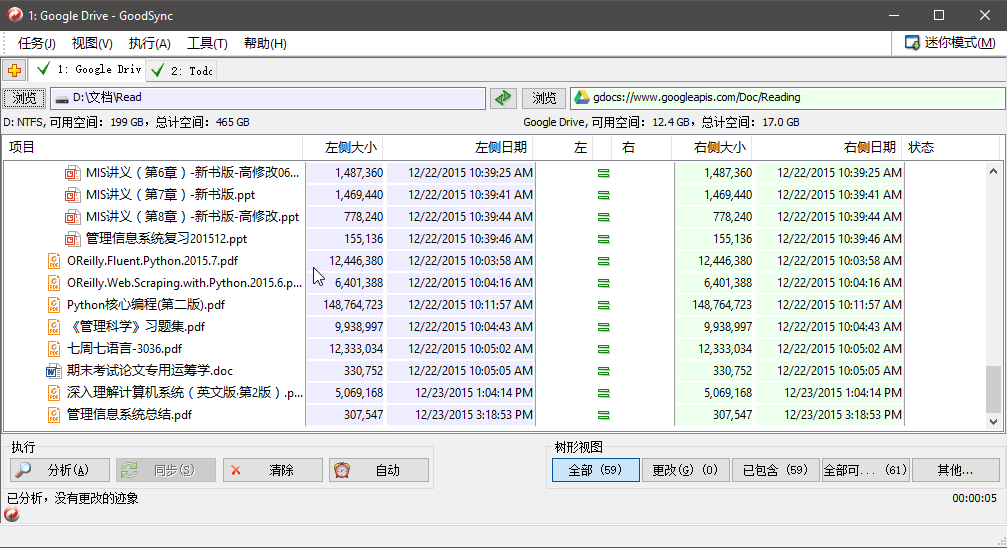This screenshot has height=548, width=1007.
Task: Click the 清除 clear button
Action: coord(273,470)
